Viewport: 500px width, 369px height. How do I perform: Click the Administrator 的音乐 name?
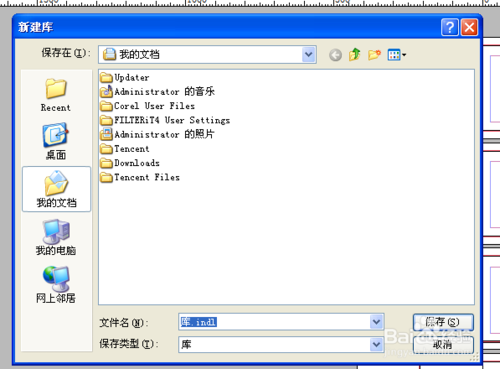coord(165,91)
